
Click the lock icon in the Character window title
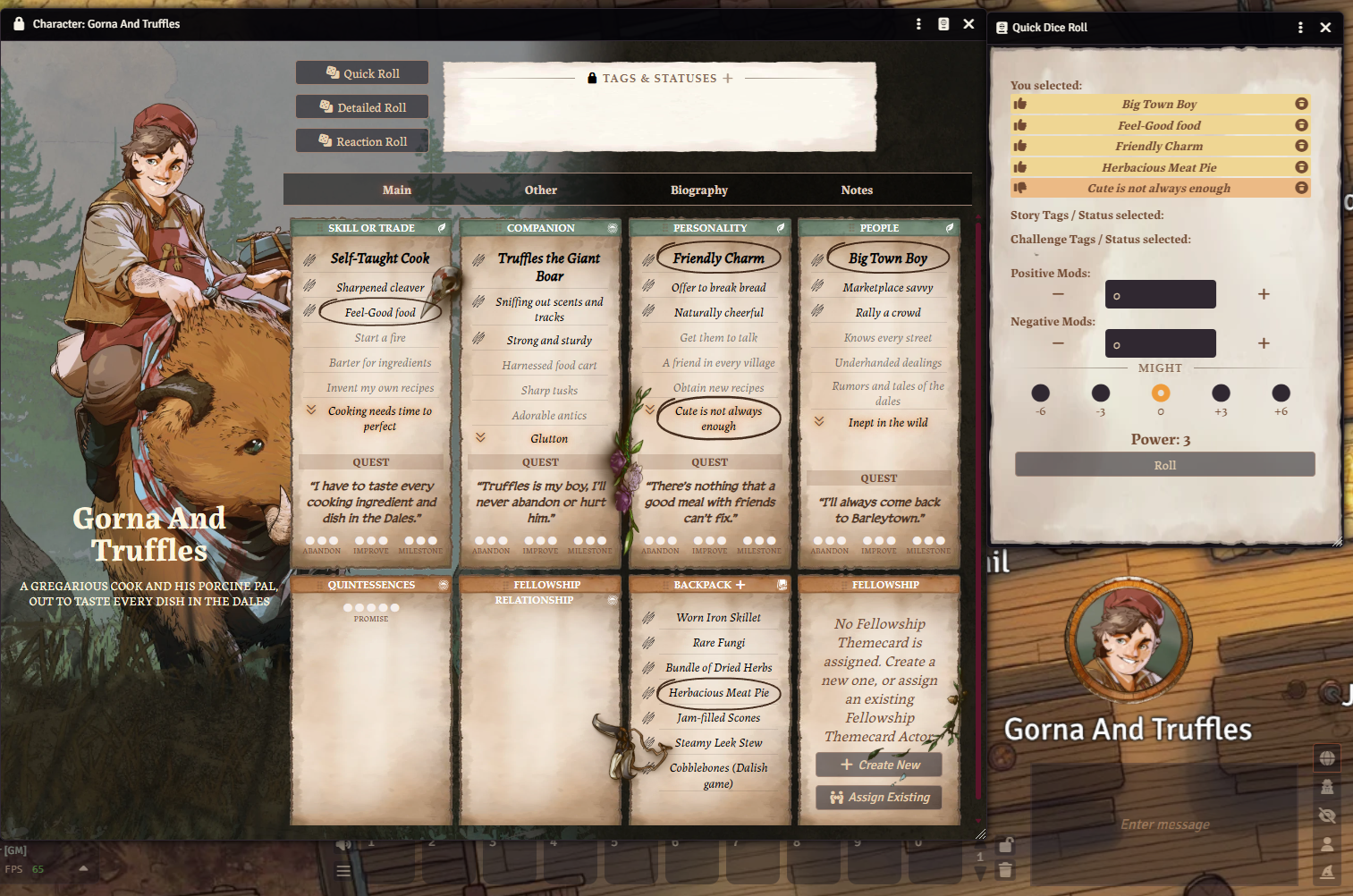tap(19, 24)
